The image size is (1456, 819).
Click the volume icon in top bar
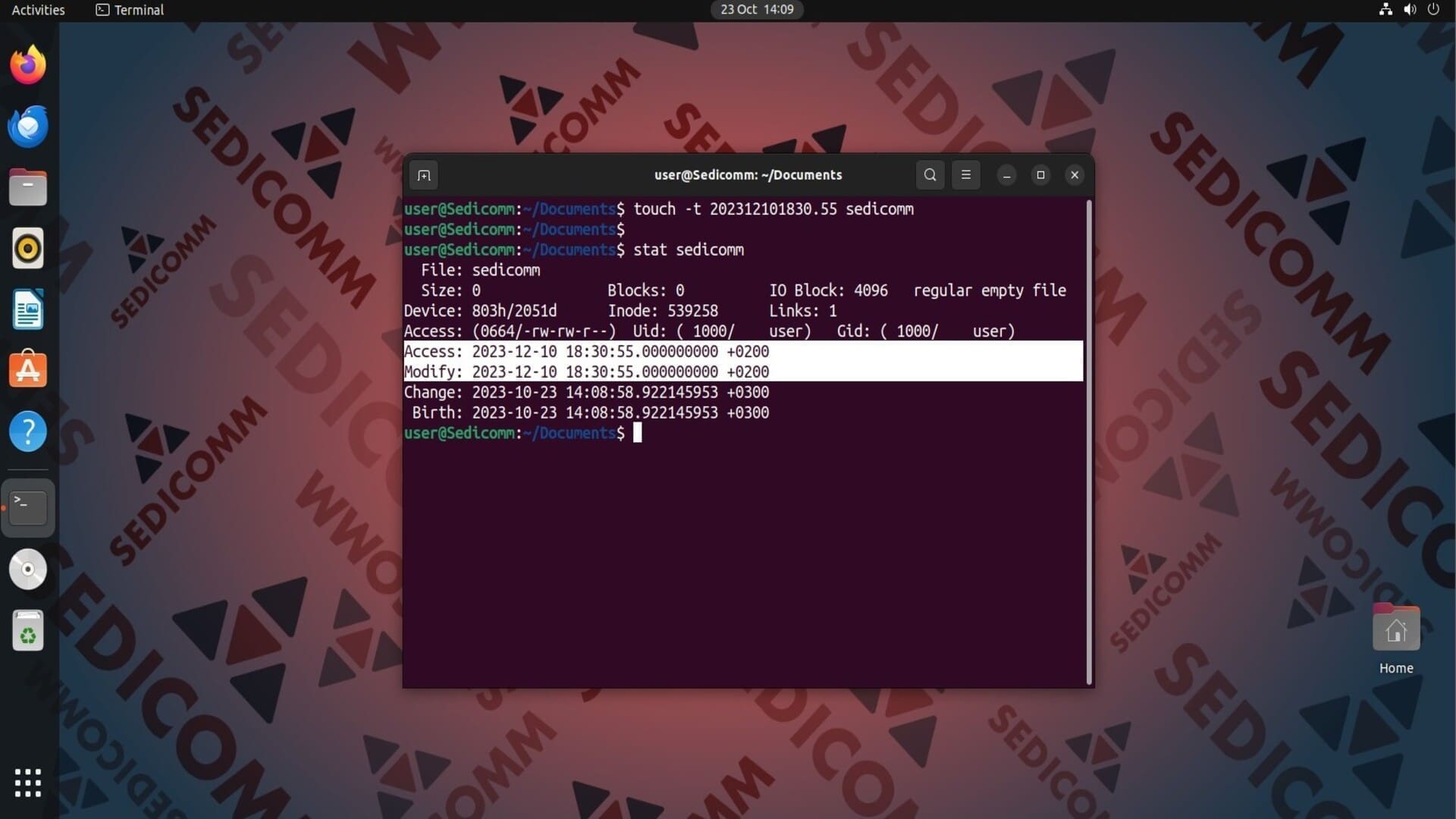[x=1410, y=10]
